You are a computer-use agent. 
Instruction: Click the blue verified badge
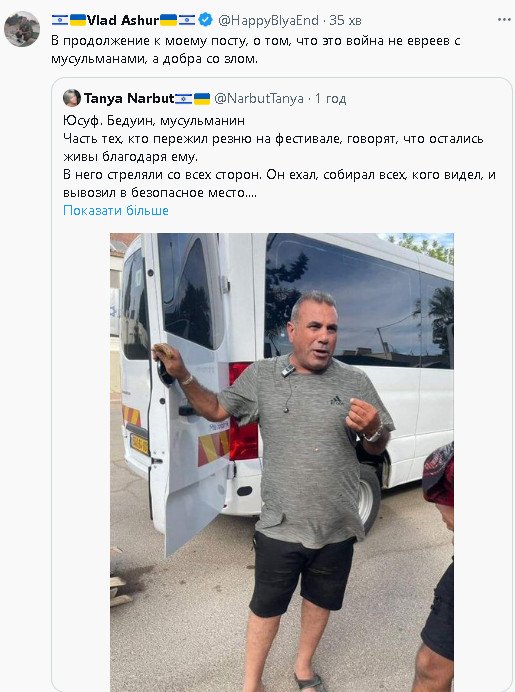[x=205, y=20]
